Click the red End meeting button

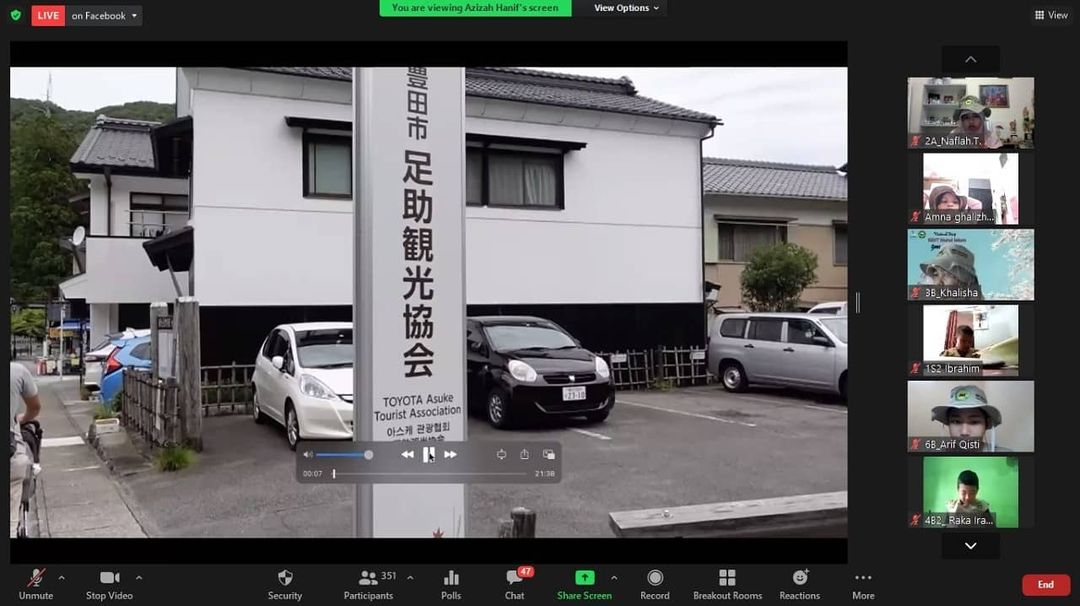1045,585
